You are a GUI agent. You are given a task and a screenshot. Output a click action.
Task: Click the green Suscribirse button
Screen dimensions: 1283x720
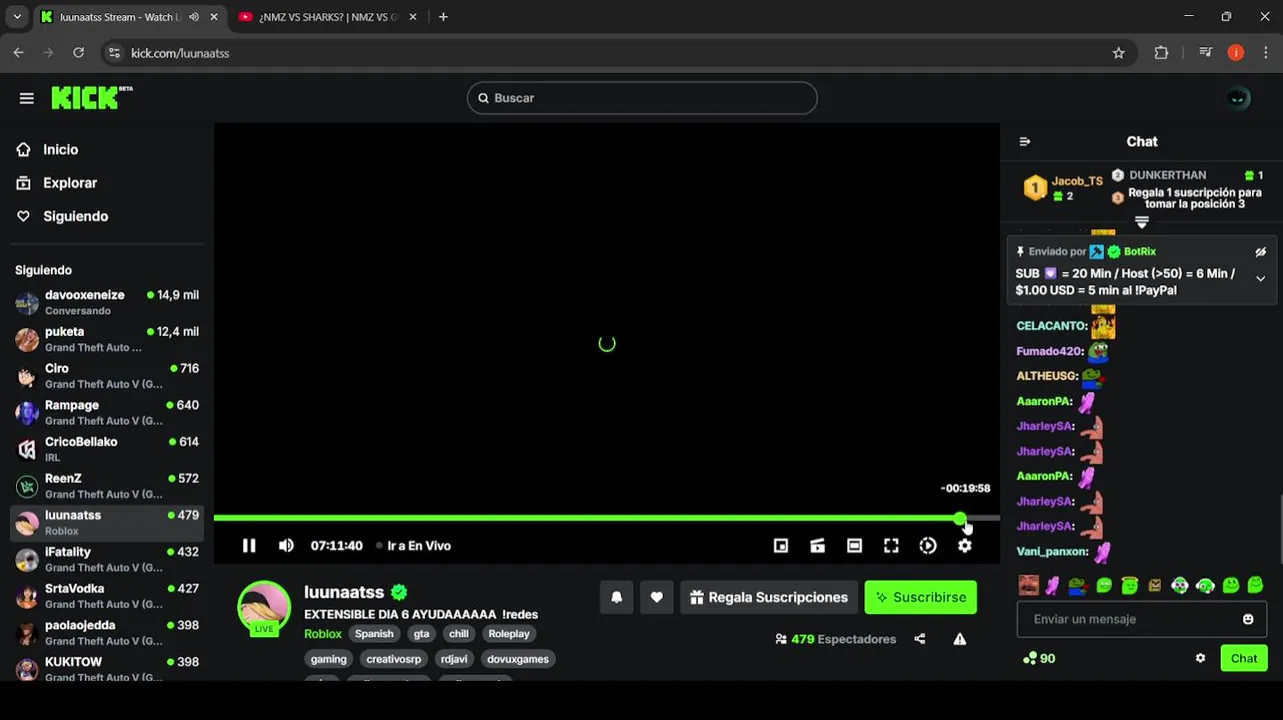[921, 597]
